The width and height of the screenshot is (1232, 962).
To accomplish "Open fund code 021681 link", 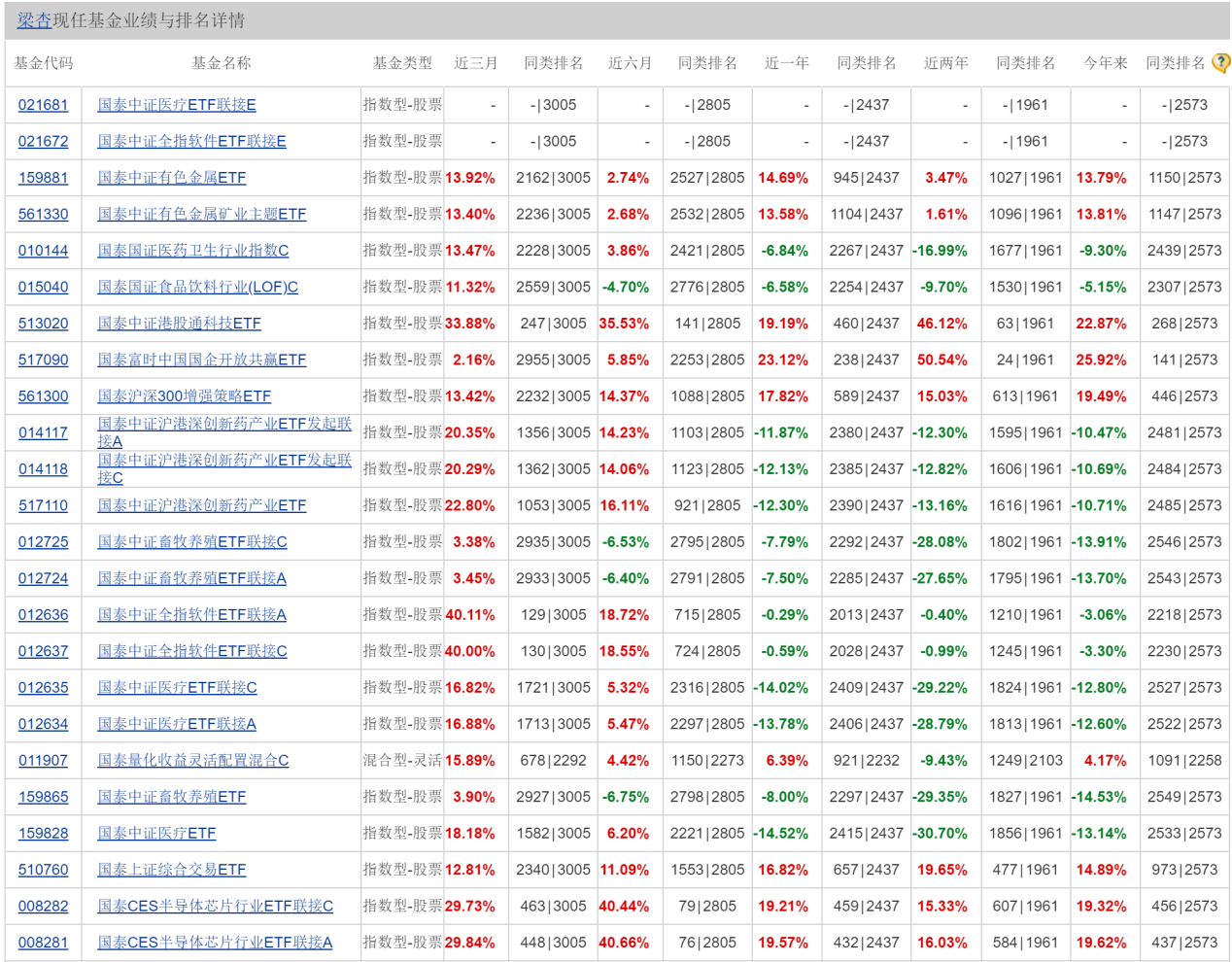I will (x=43, y=105).
